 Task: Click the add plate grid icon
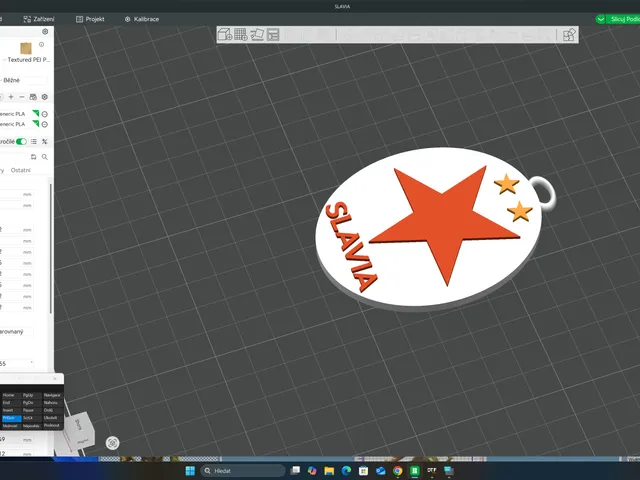click(241, 34)
